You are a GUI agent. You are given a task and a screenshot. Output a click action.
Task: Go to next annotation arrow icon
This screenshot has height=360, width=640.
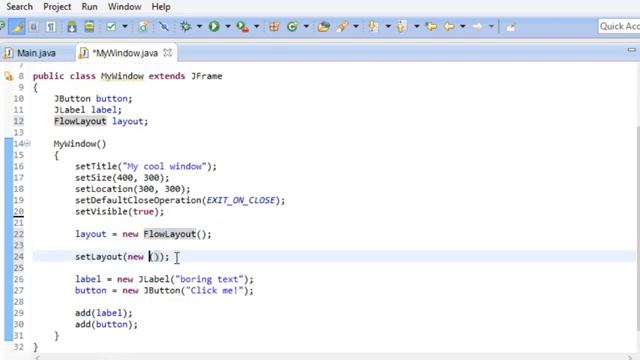click(x=373, y=27)
